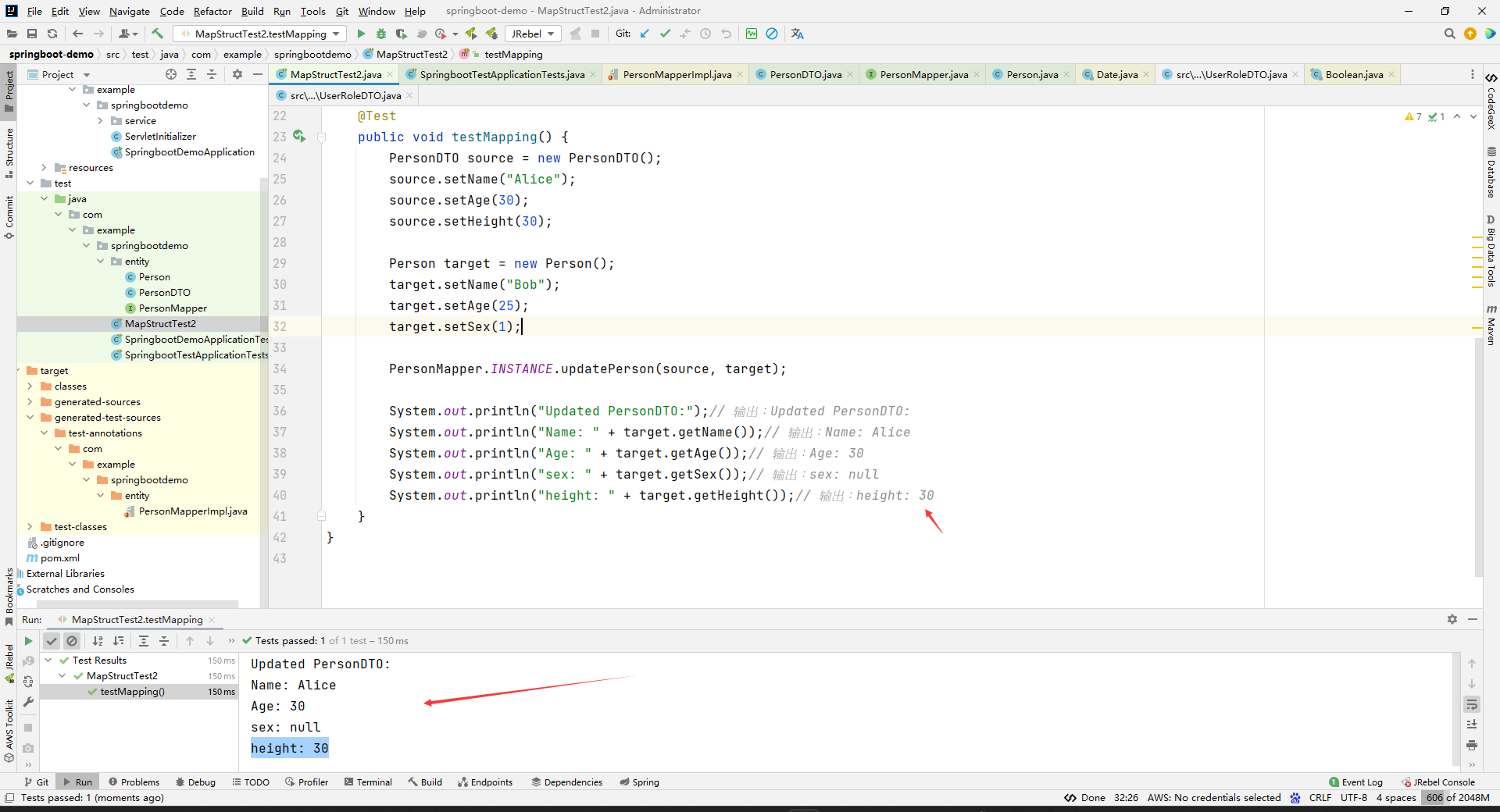Switch to Boolean.java tab
The height and width of the screenshot is (812, 1500).
[1354, 74]
